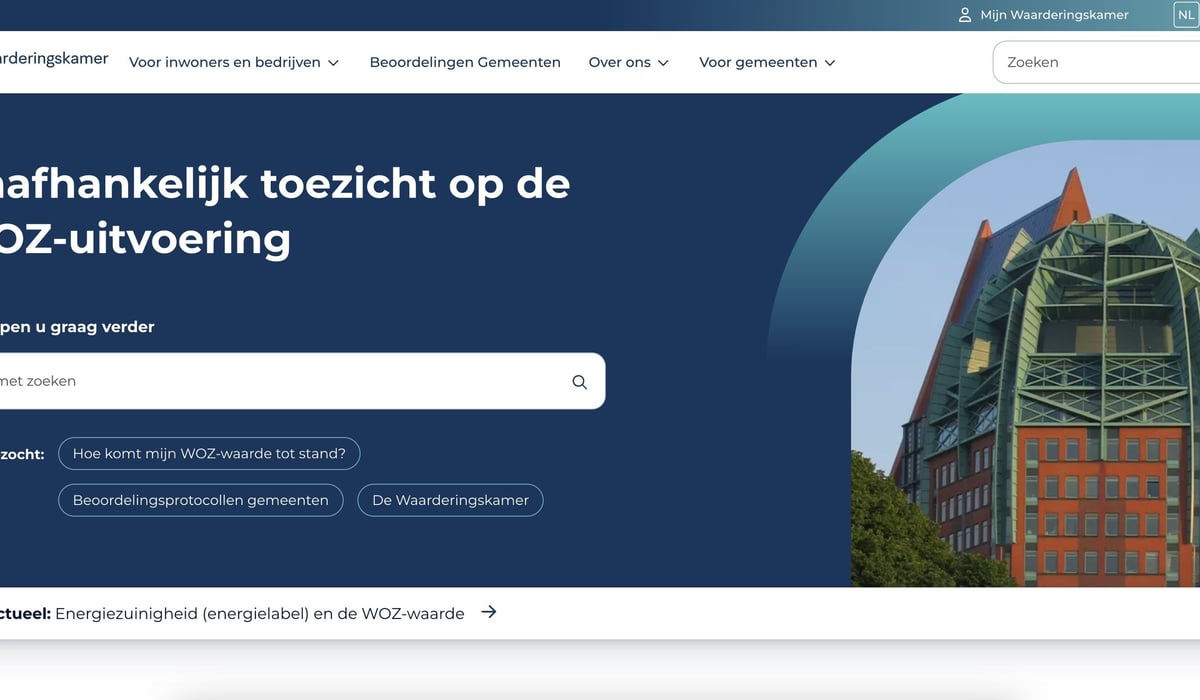This screenshot has height=700, width=1200.
Task: Open the Mijn Waarderingskamer link
Action: (1054, 15)
